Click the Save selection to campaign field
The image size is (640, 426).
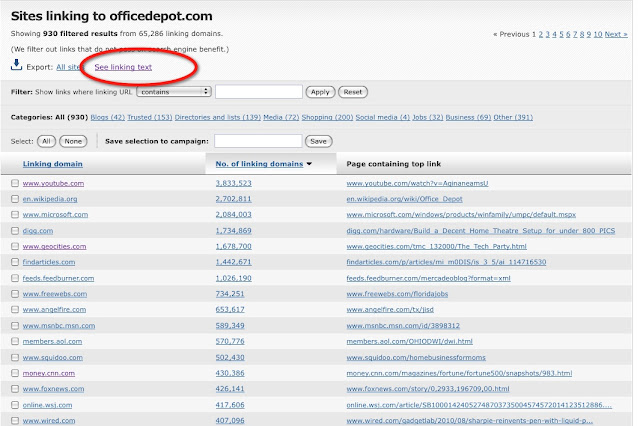258,141
